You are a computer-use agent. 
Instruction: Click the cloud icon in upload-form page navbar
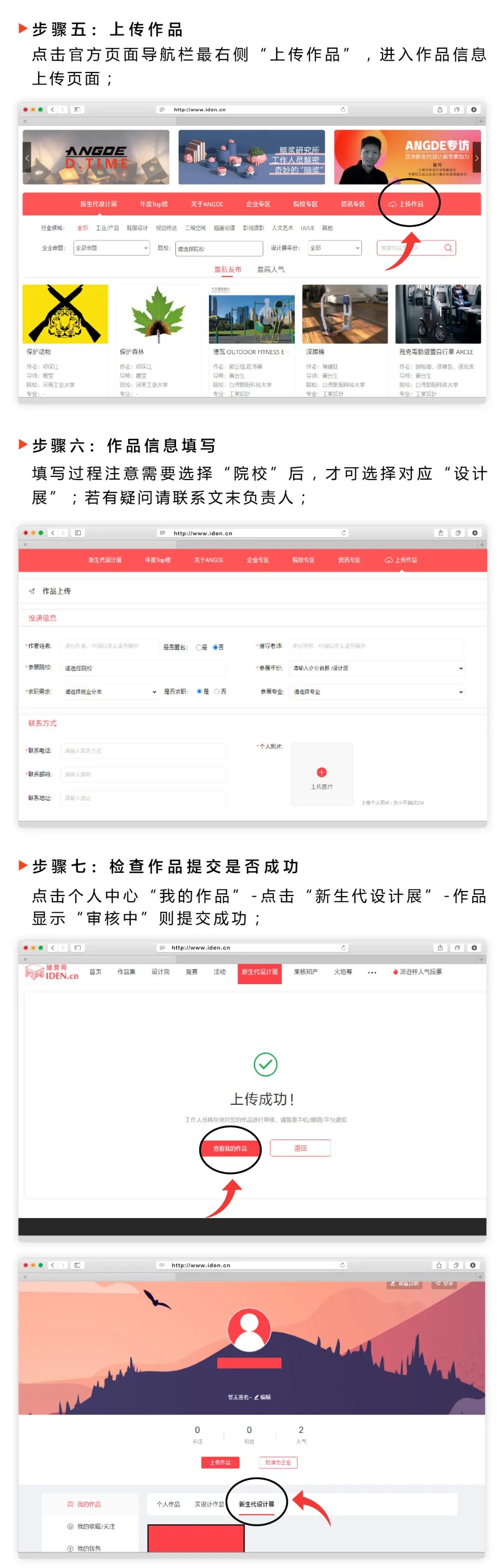coord(388,560)
